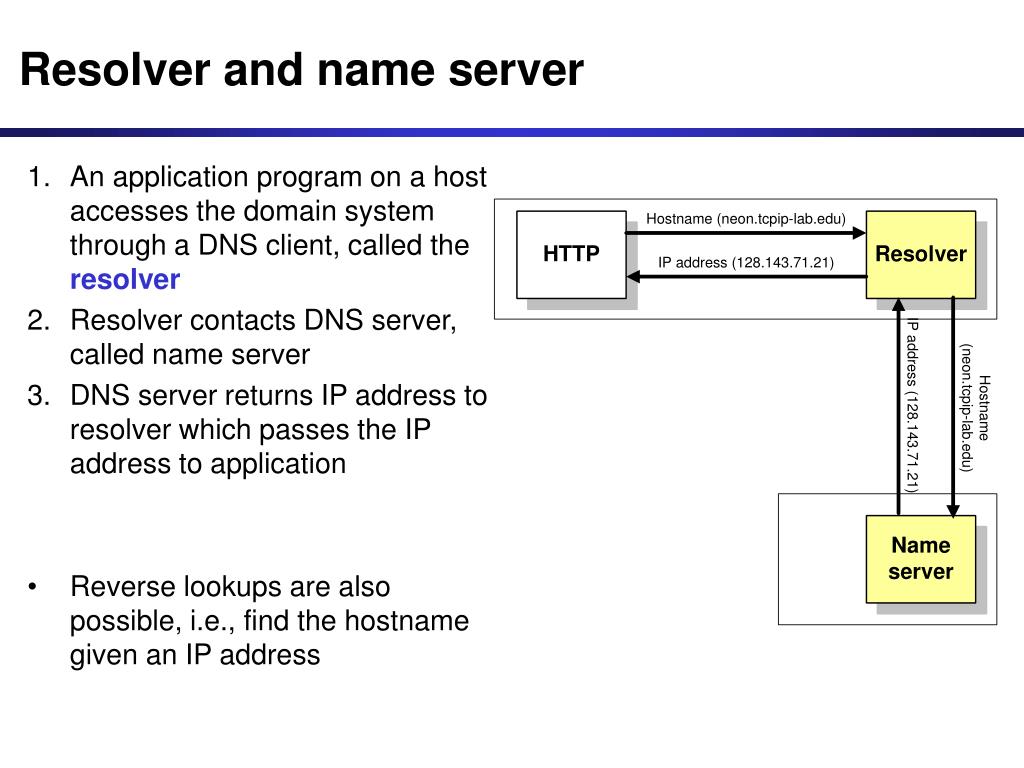
Task: Select the blue word 'resolver' in item 1
Action: 125,280
